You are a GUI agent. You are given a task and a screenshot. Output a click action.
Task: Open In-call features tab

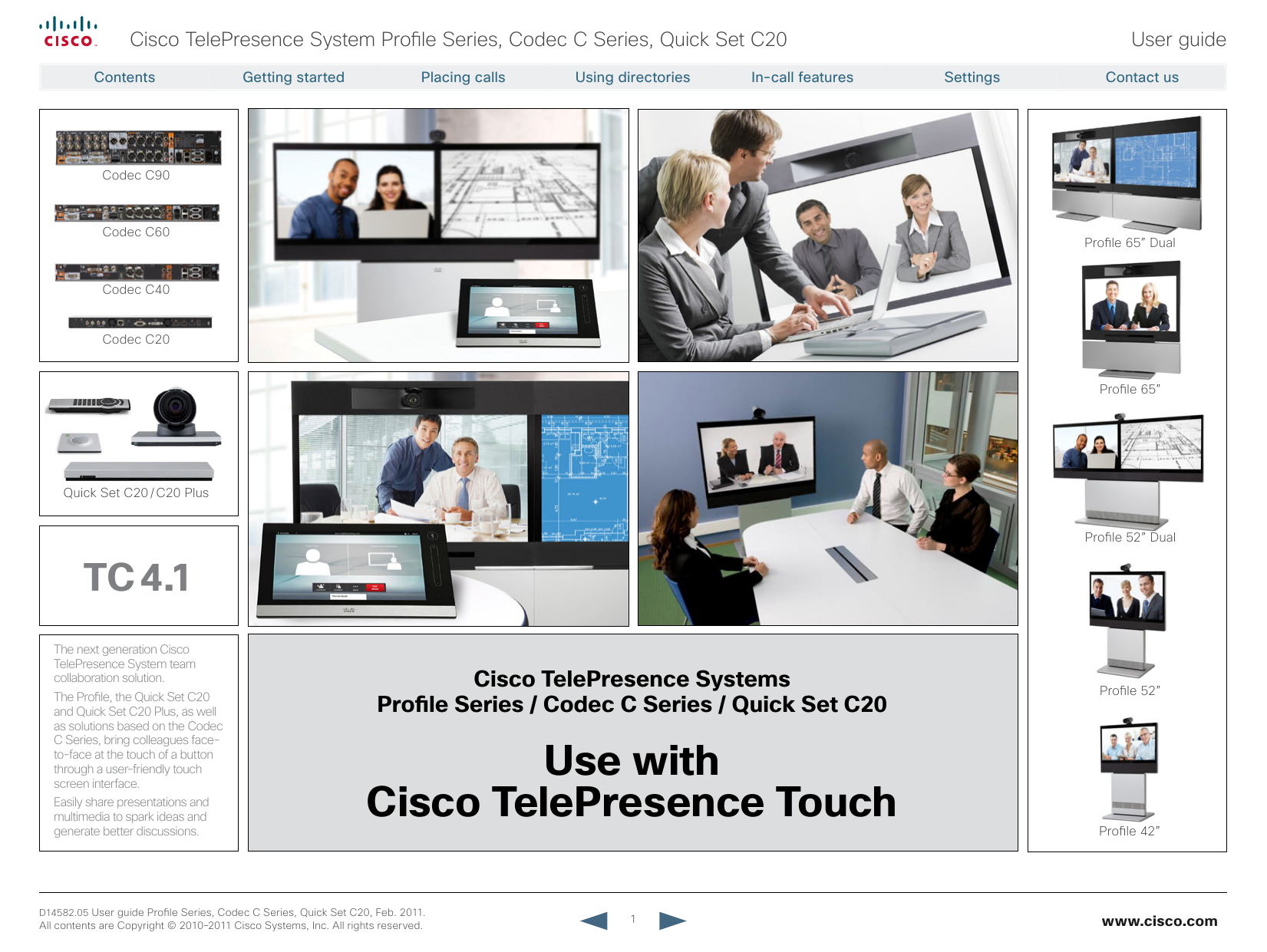[x=802, y=77]
